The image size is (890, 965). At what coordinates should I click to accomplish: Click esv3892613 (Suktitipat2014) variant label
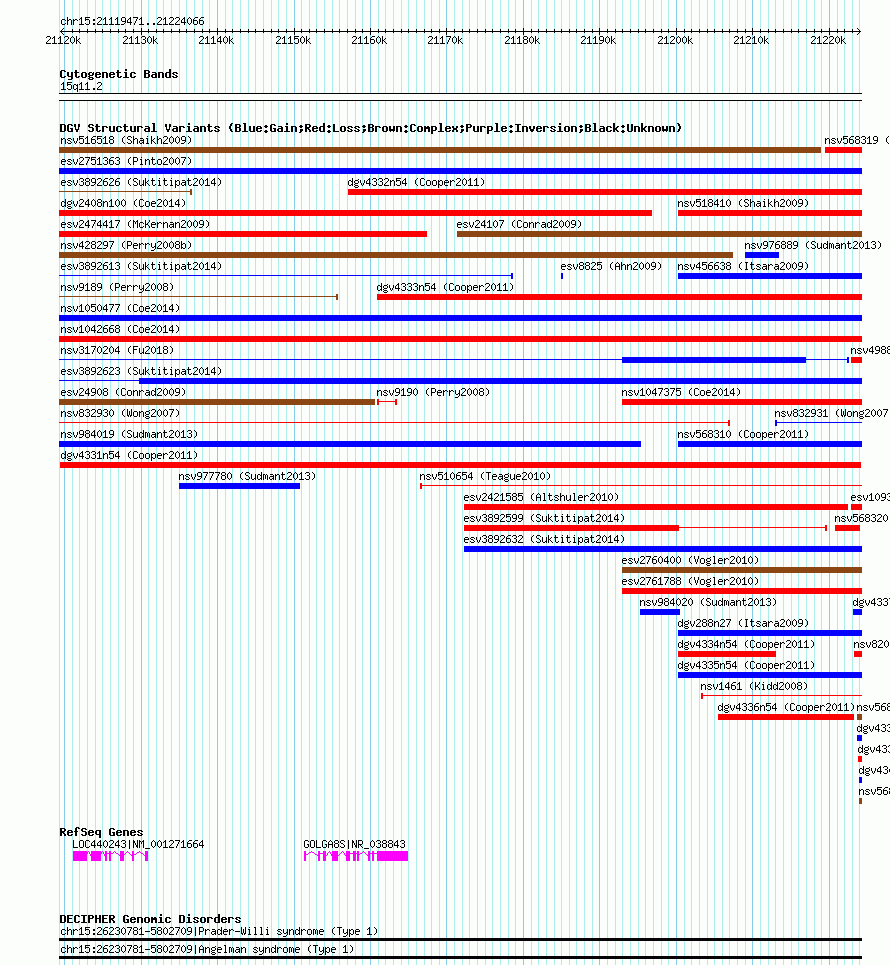pyautogui.click(x=141, y=266)
